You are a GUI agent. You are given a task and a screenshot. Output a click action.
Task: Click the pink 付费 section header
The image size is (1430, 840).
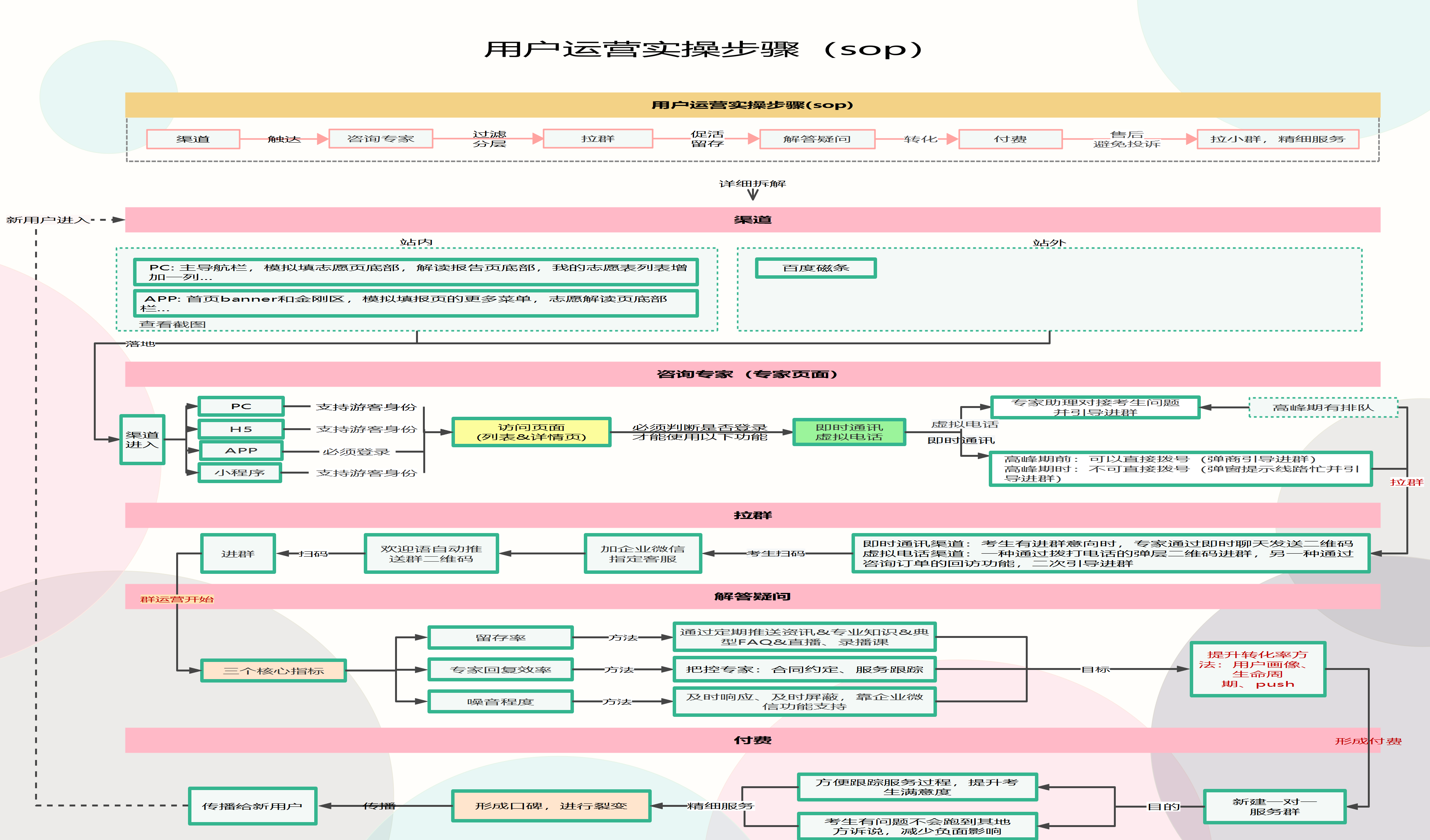click(752, 740)
